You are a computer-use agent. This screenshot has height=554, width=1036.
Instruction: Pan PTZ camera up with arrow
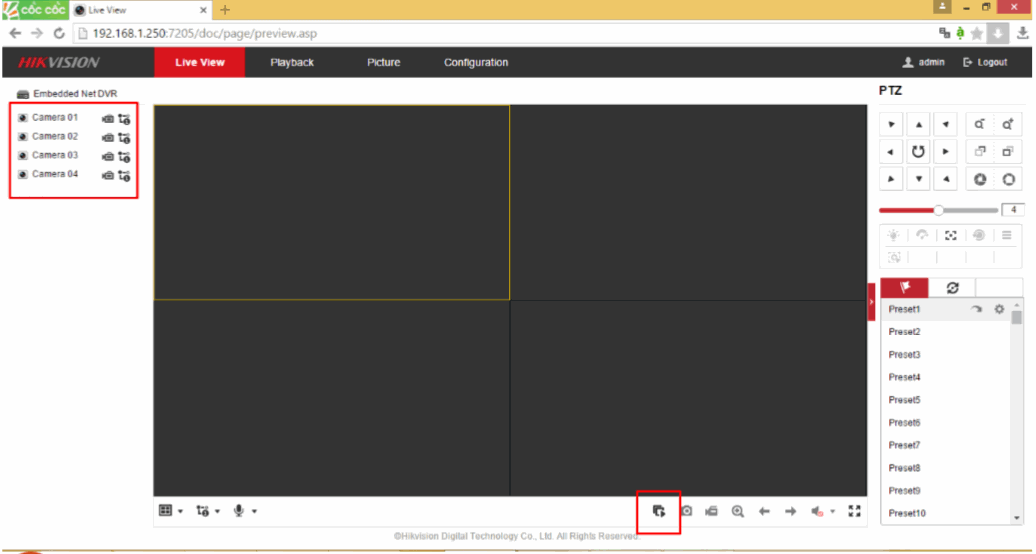(x=917, y=125)
